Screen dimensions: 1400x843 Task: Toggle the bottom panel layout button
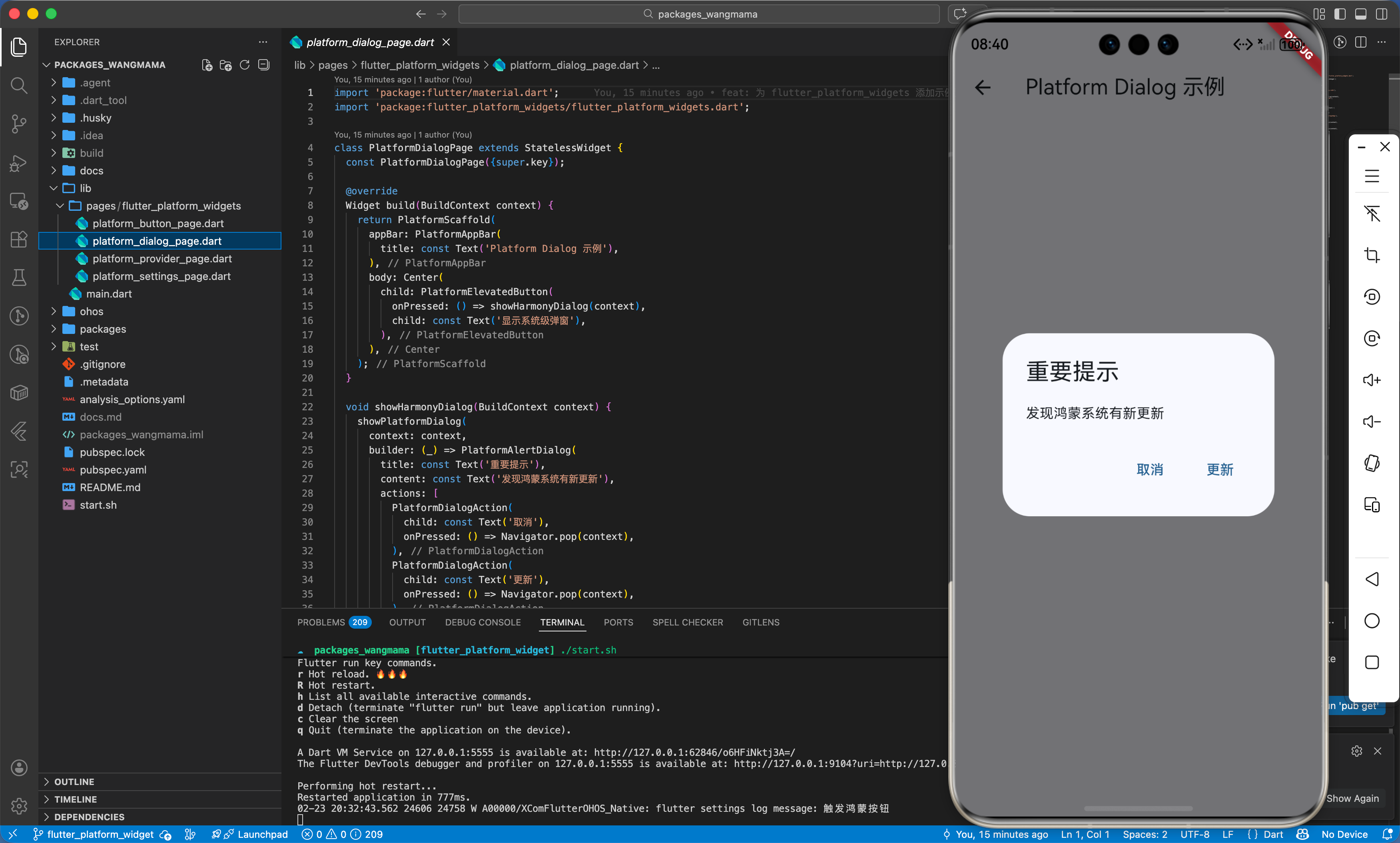(x=1361, y=14)
